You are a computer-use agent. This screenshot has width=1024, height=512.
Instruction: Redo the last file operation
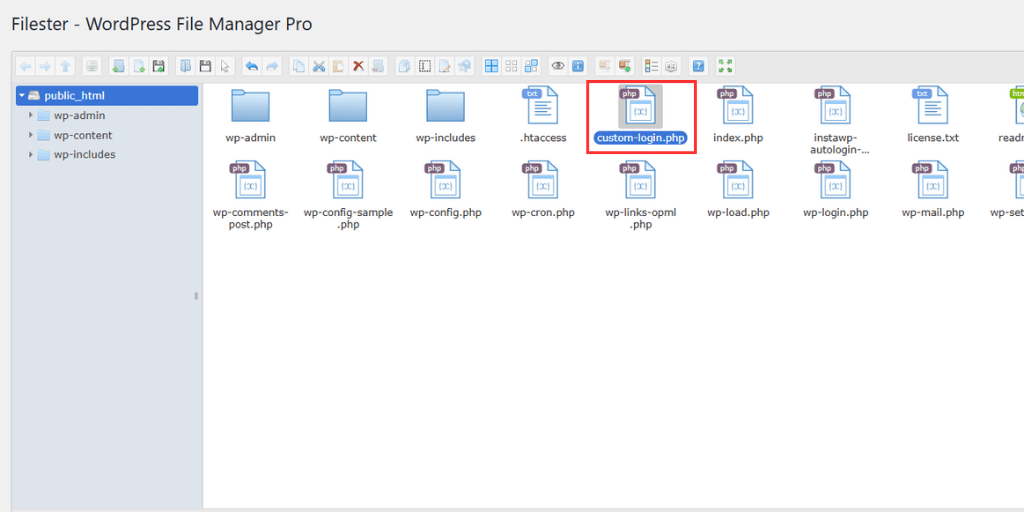click(x=272, y=66)
